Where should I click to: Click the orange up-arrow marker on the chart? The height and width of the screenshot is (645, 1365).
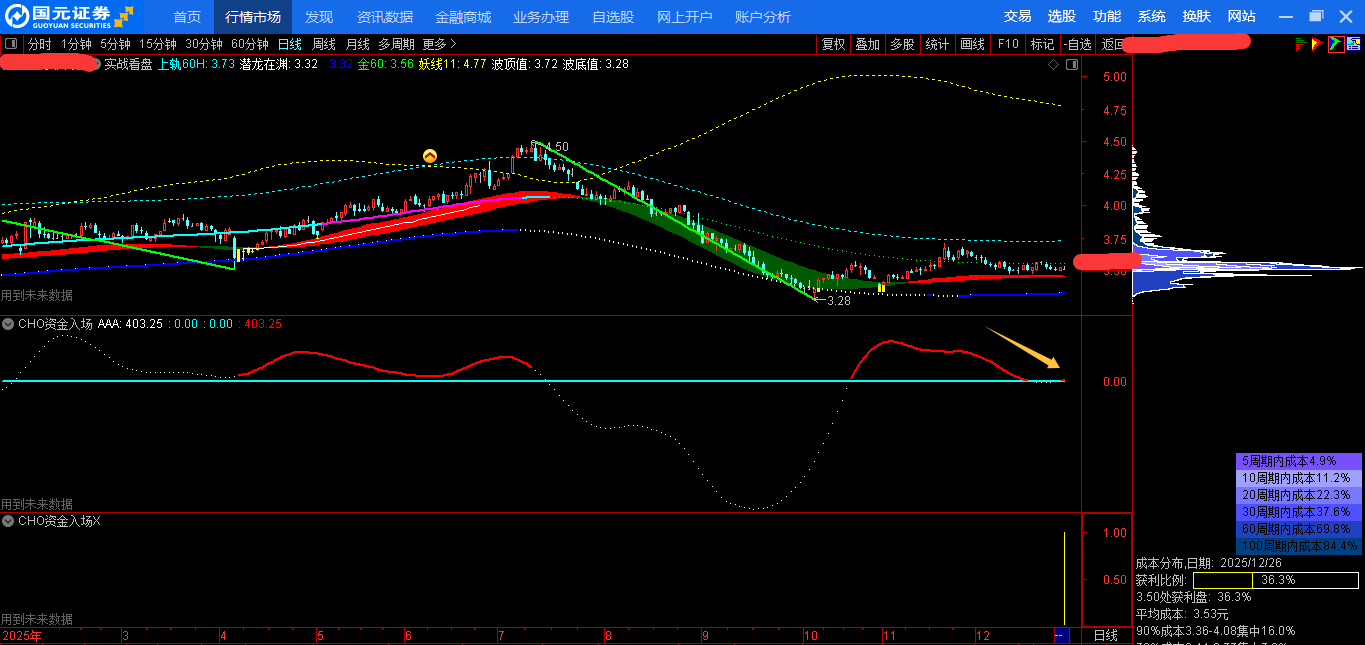click(430, 156)
